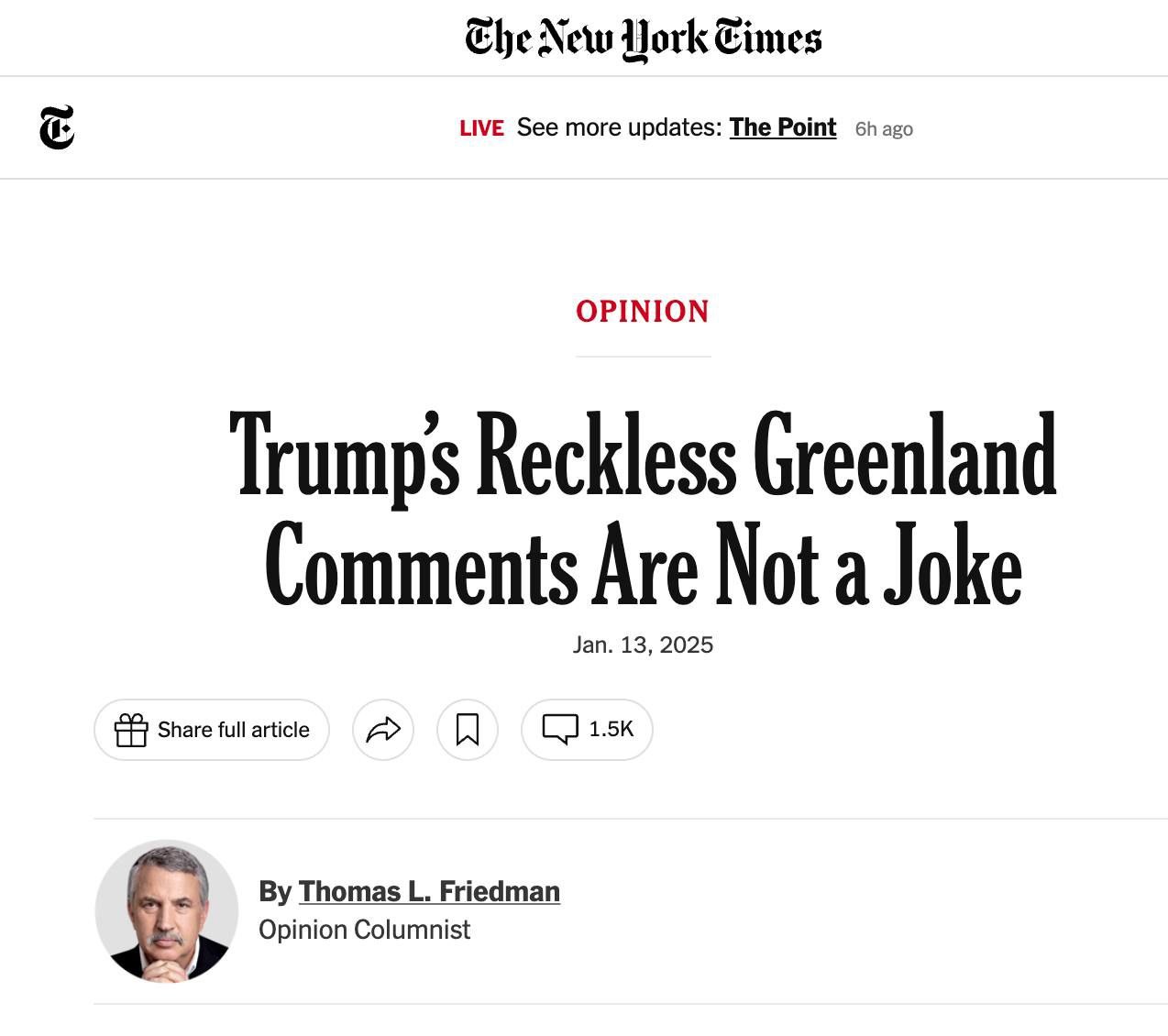This screenshot has width=1168, height=1036.
Task: Click the word Joke in the headline
Action: [x=953, y=565]
